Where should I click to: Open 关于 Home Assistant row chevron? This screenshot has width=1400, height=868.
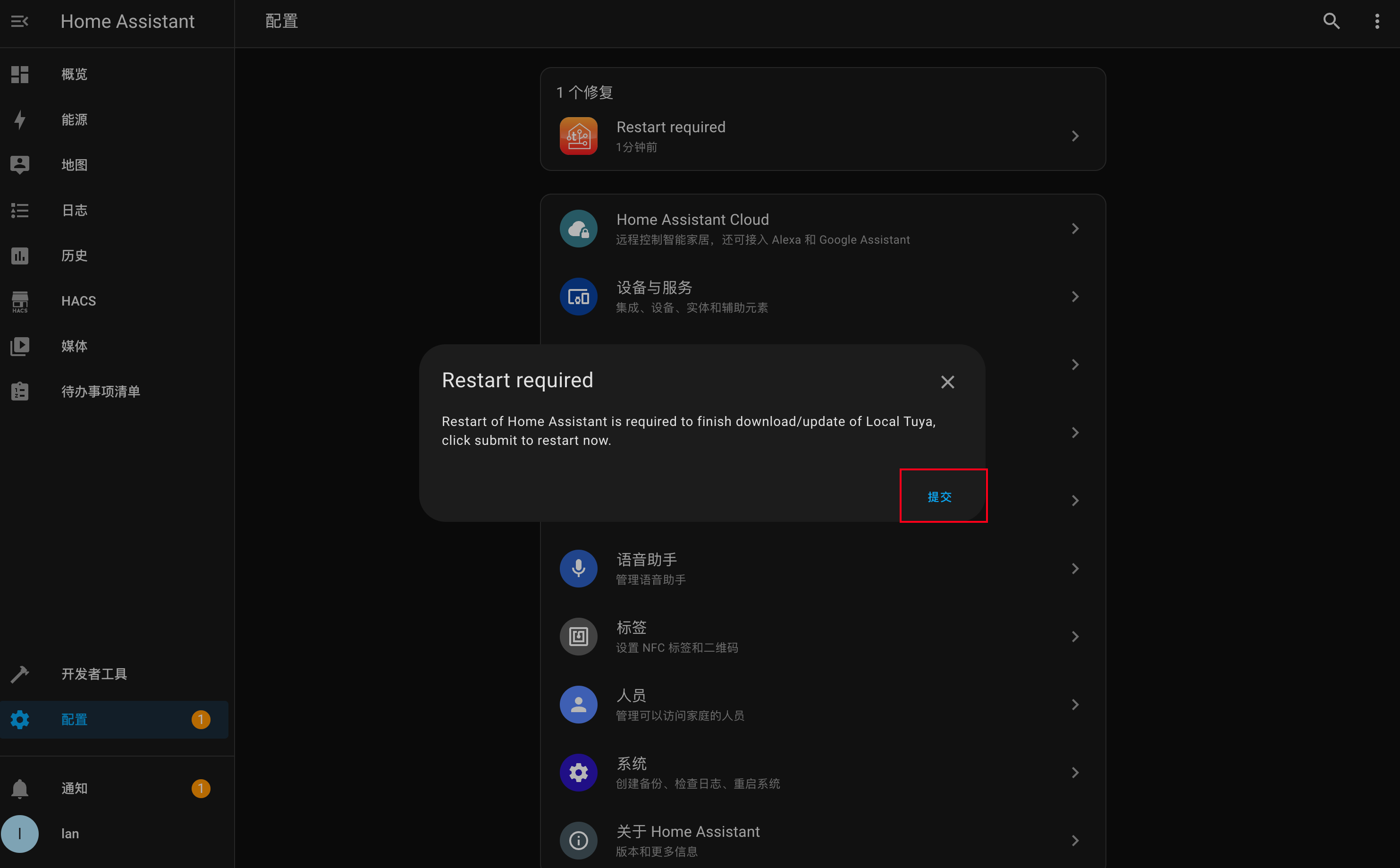tap(1075, 841)
